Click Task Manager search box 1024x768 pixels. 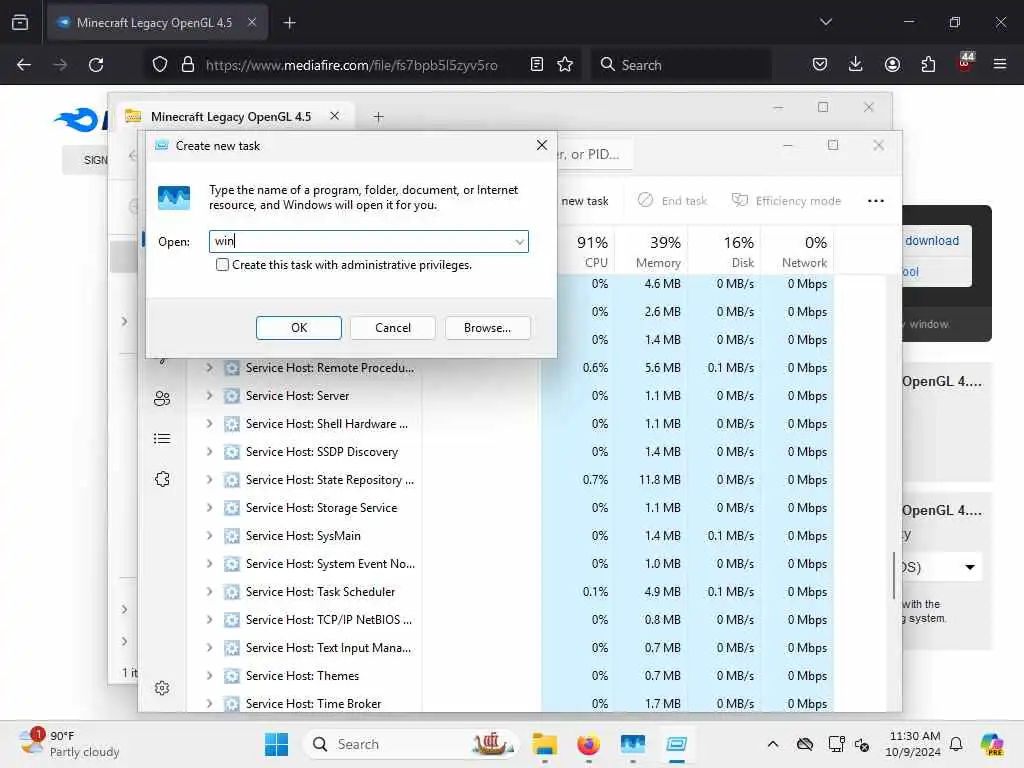tap(594, 155)
